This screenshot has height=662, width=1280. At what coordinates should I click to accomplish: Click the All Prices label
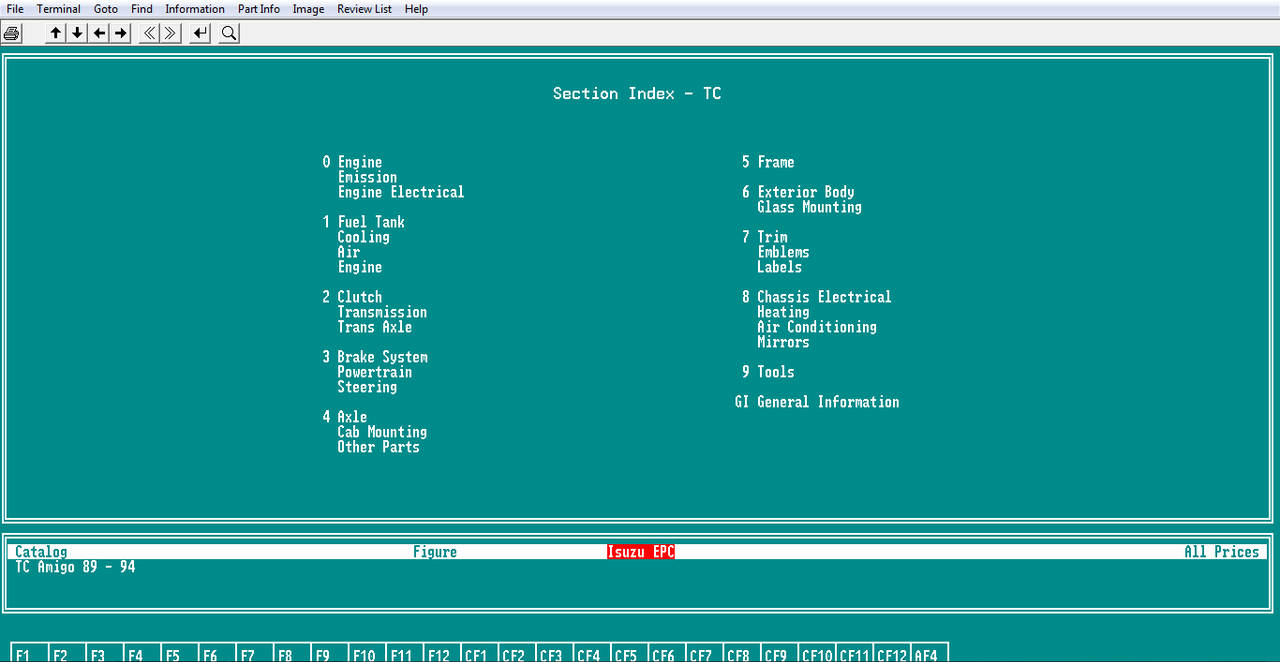(x=1222, y=552)
